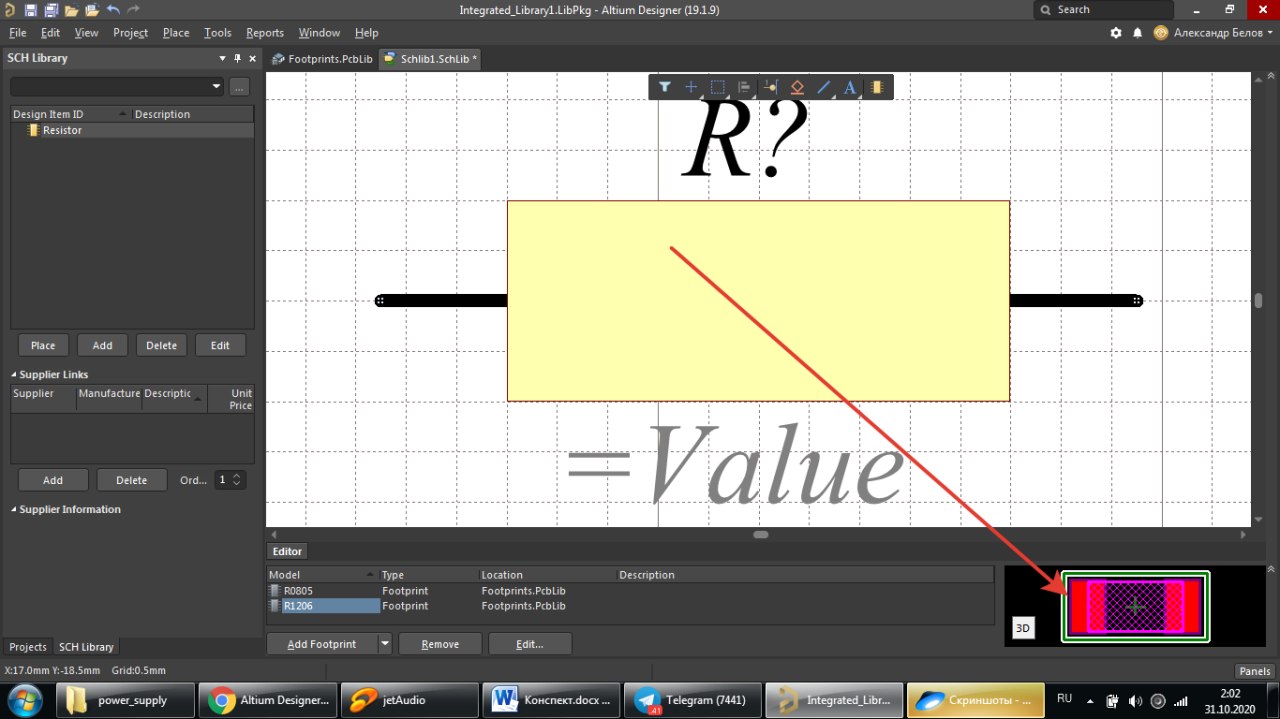Screen dimensions: 1280x719
Task: Switch to the Projects panel tab
Action: [28, 647]
